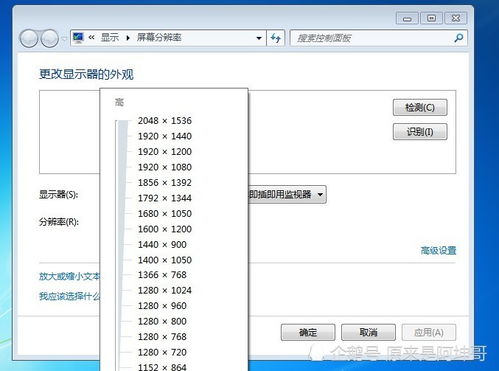499x371 pixels.
Task: Maximize the screen resolution window
Action: point(431,18)
